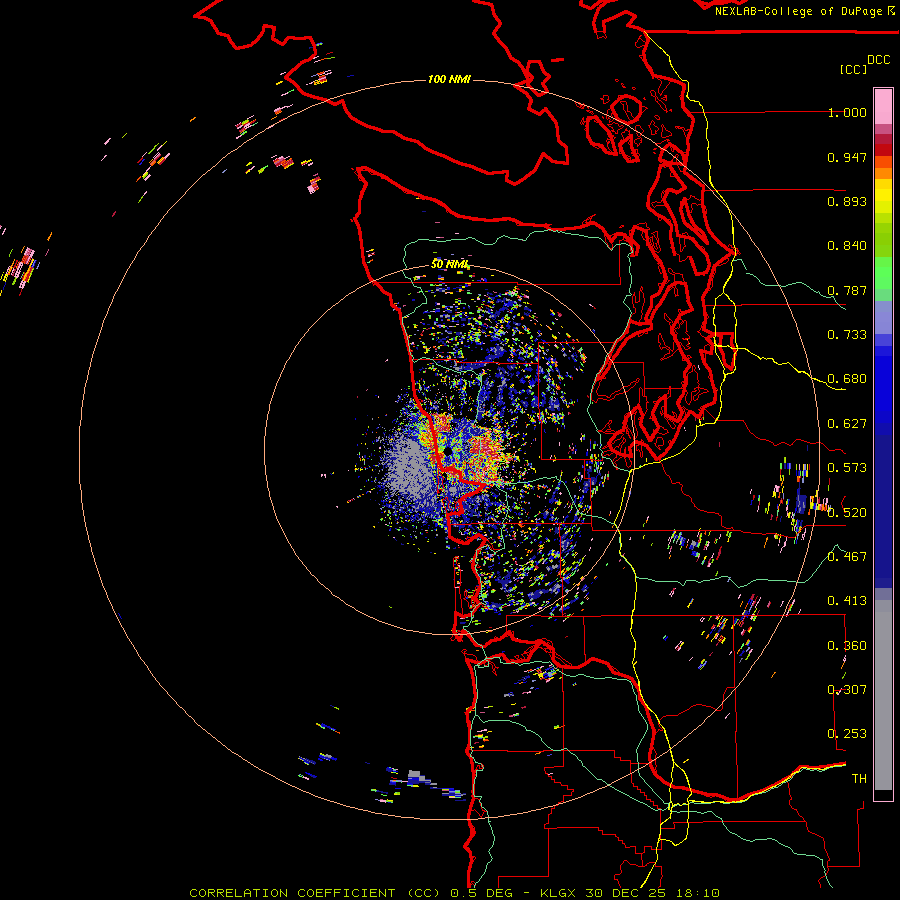Click the bright green segment of color bar

(x=883, y=273)
